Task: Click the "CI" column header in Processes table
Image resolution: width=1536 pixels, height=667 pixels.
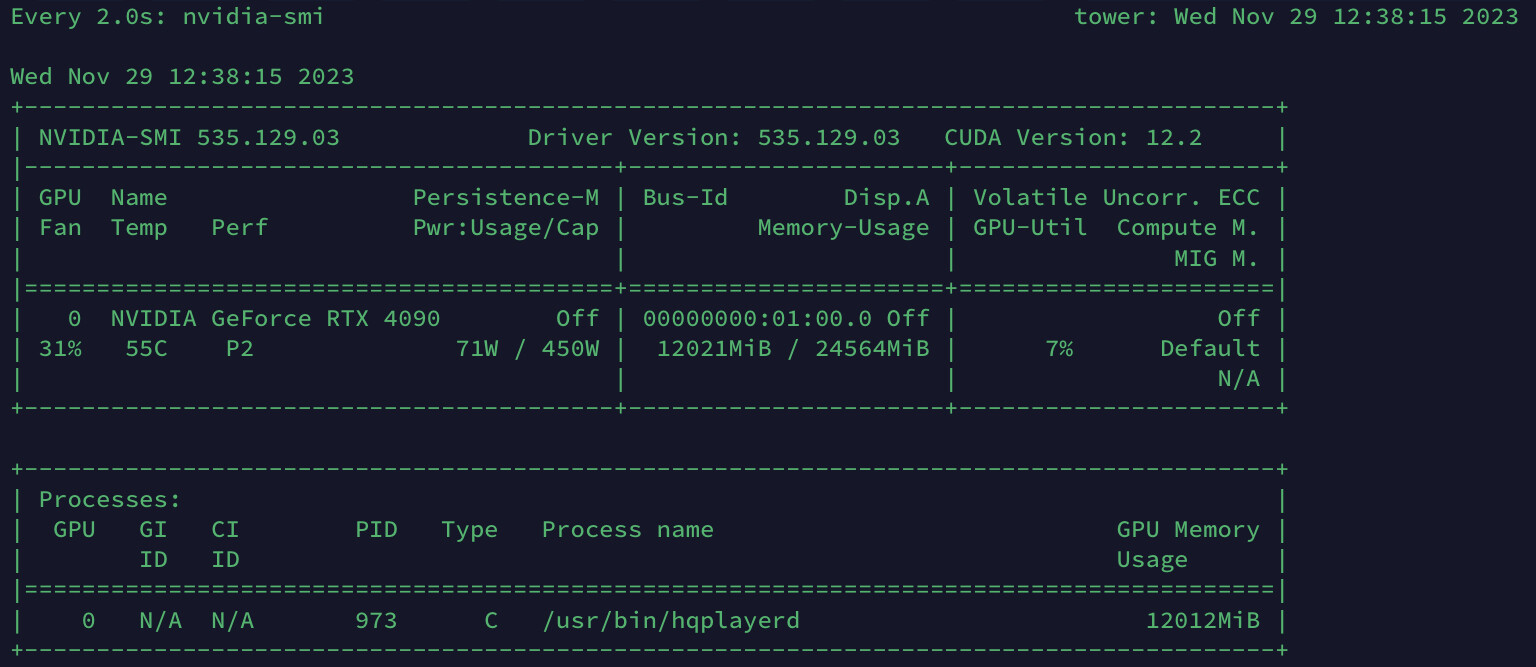Action: (225, 529)
